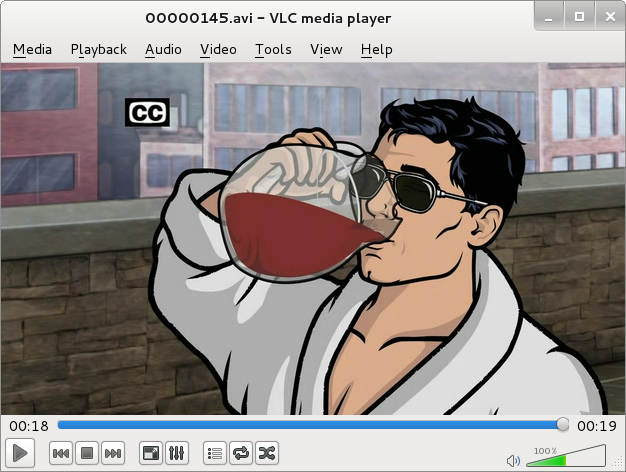
Task: Open the Video menu
Action: [218, 50]
